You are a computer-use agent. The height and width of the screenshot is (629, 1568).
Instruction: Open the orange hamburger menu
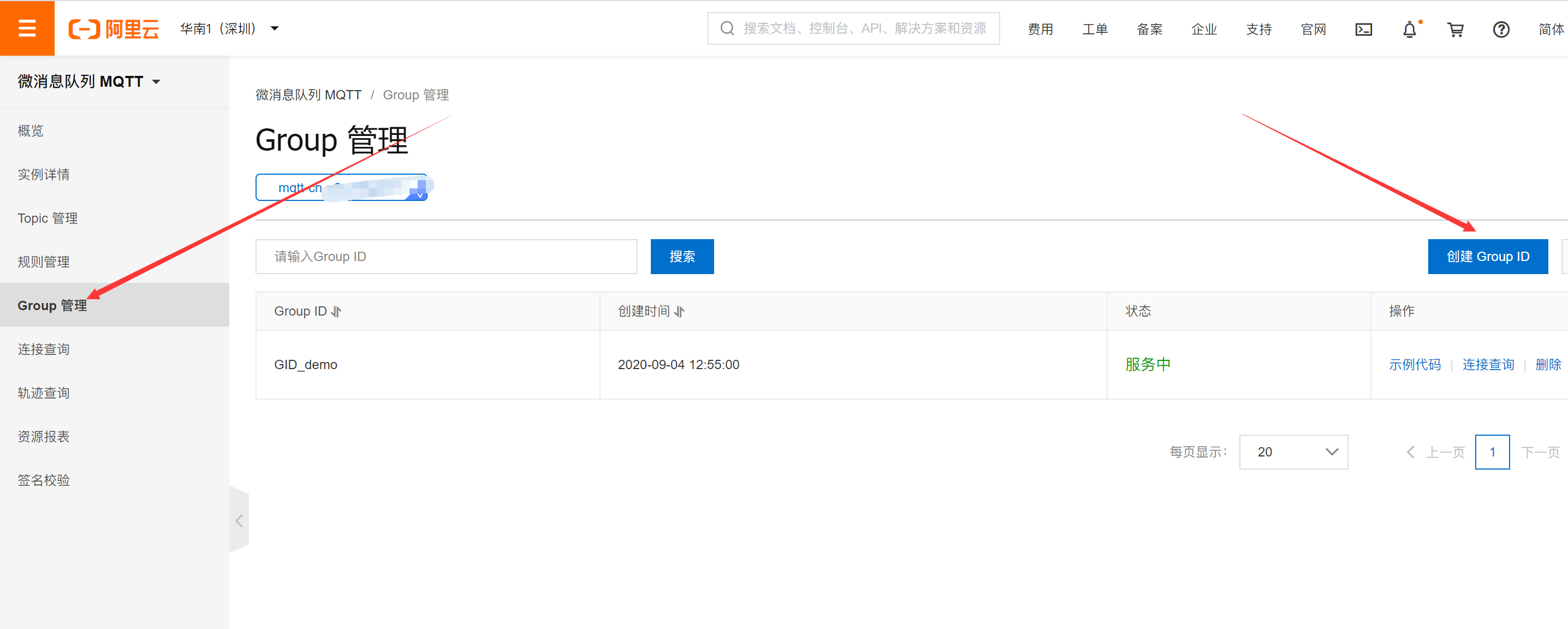27,28
